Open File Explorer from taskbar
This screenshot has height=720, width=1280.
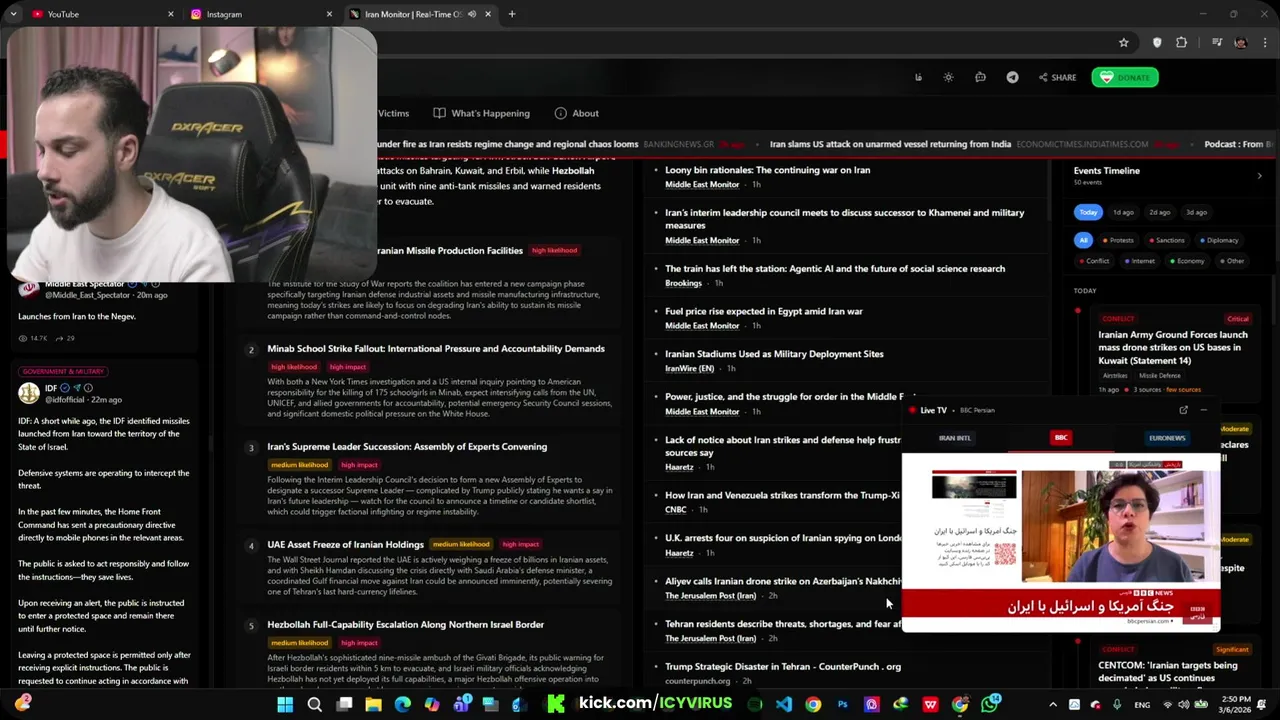(373, 704)
